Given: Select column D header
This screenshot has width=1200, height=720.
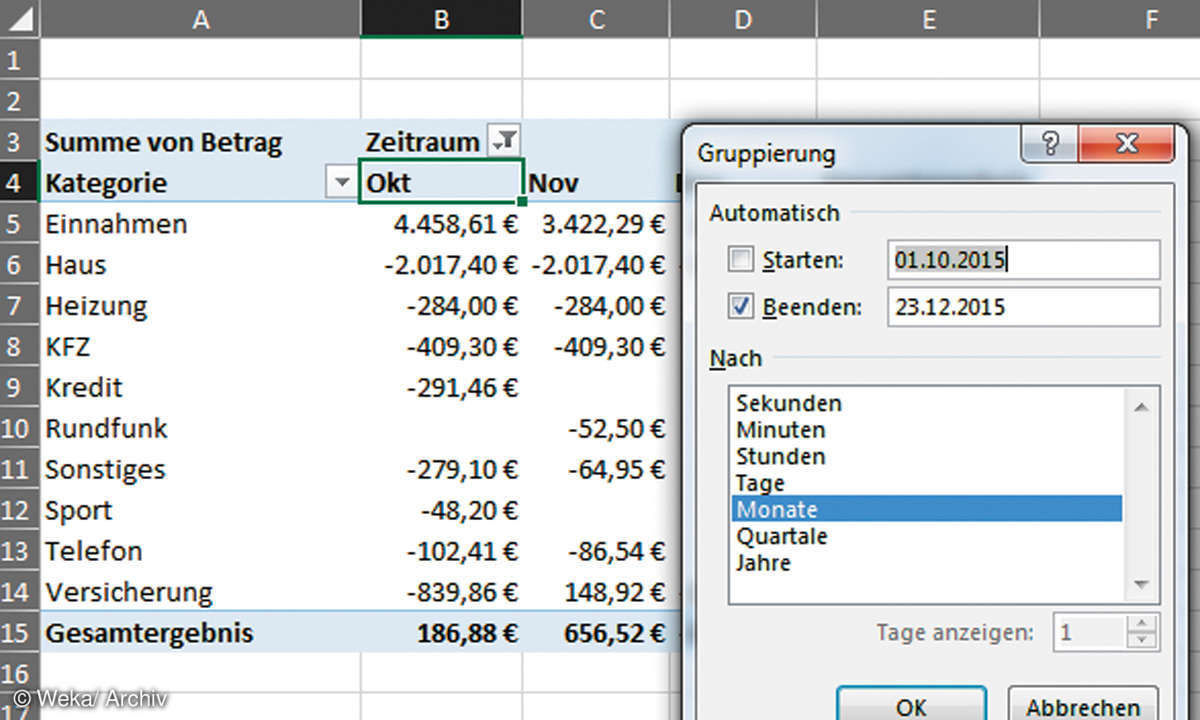Looking at the screenshot, I should point(743,18).
